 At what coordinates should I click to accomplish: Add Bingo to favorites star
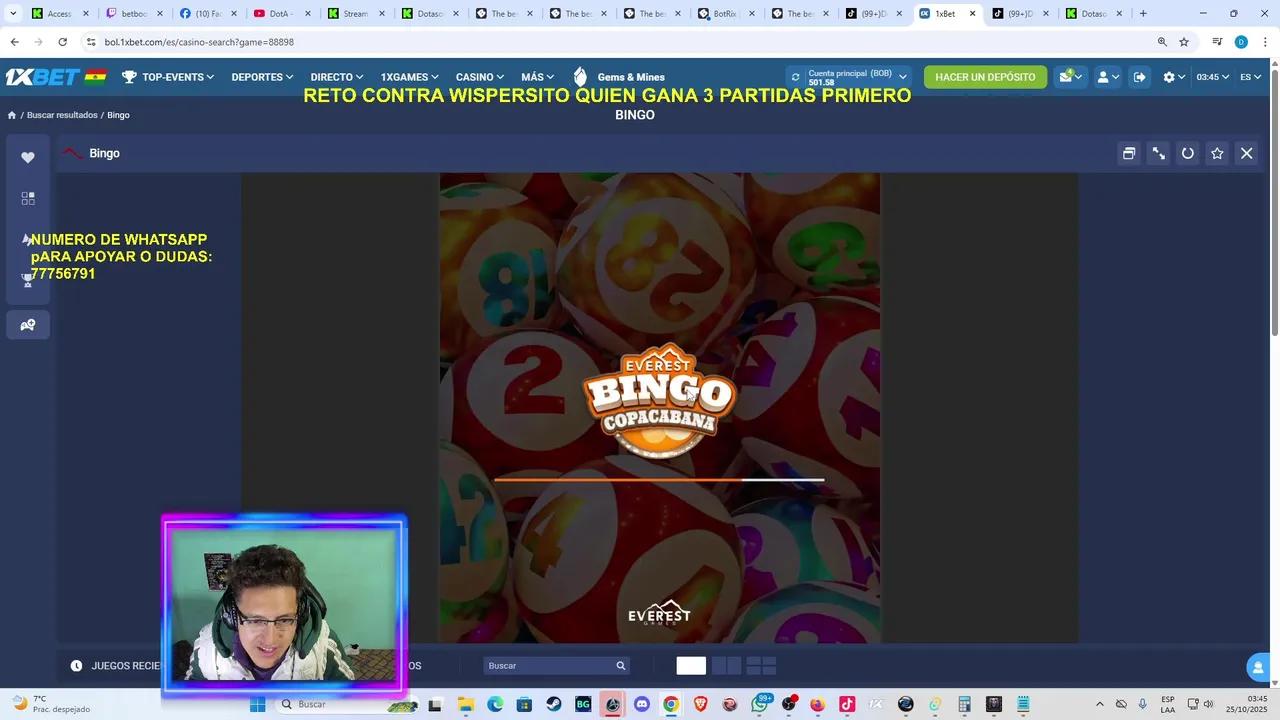(1217, 153)
